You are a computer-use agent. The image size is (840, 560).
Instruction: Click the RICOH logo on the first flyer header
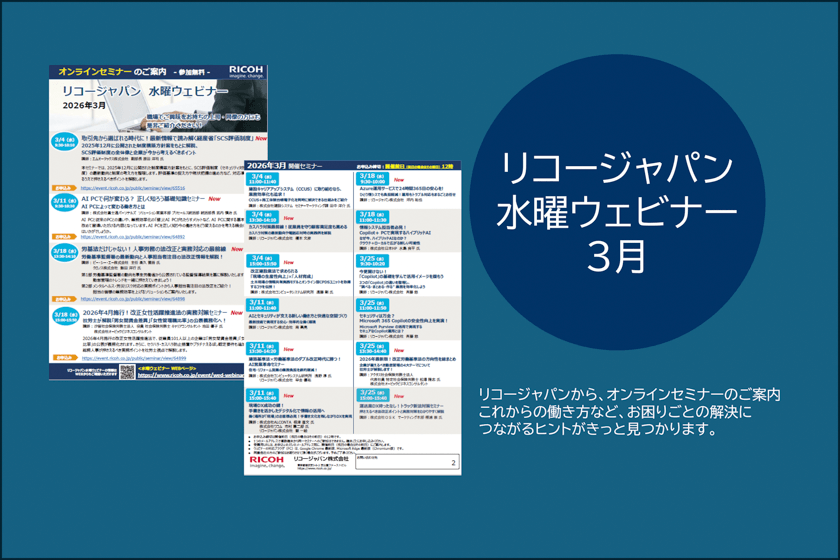pyautogui.click(x=246, y=70)
